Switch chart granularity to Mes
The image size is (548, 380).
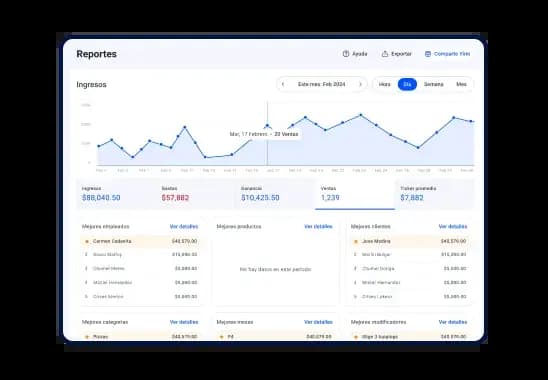(x=461, y=84)
